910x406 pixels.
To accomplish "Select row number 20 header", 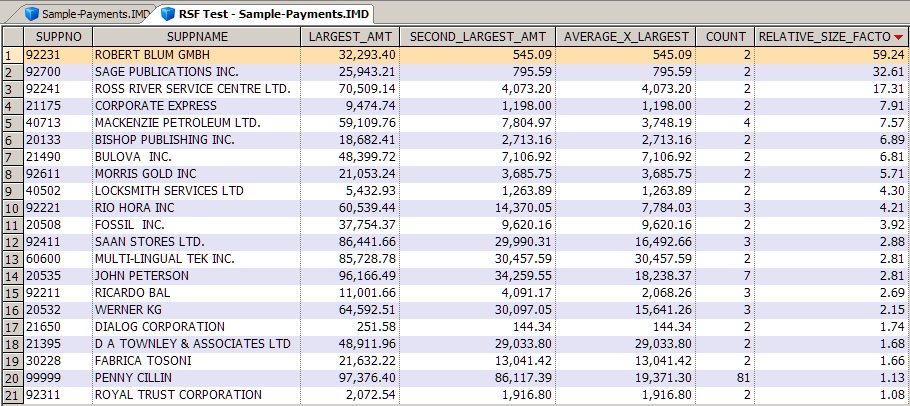I will pos(10,378).
